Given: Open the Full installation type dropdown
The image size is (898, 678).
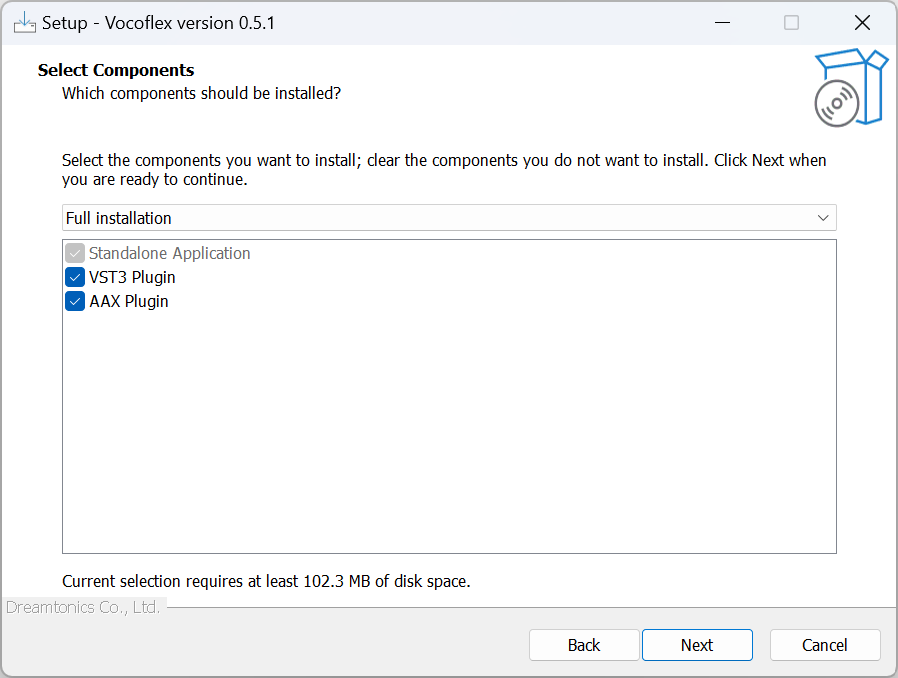Looking at the screenshot, I should [x=449, y=218].
